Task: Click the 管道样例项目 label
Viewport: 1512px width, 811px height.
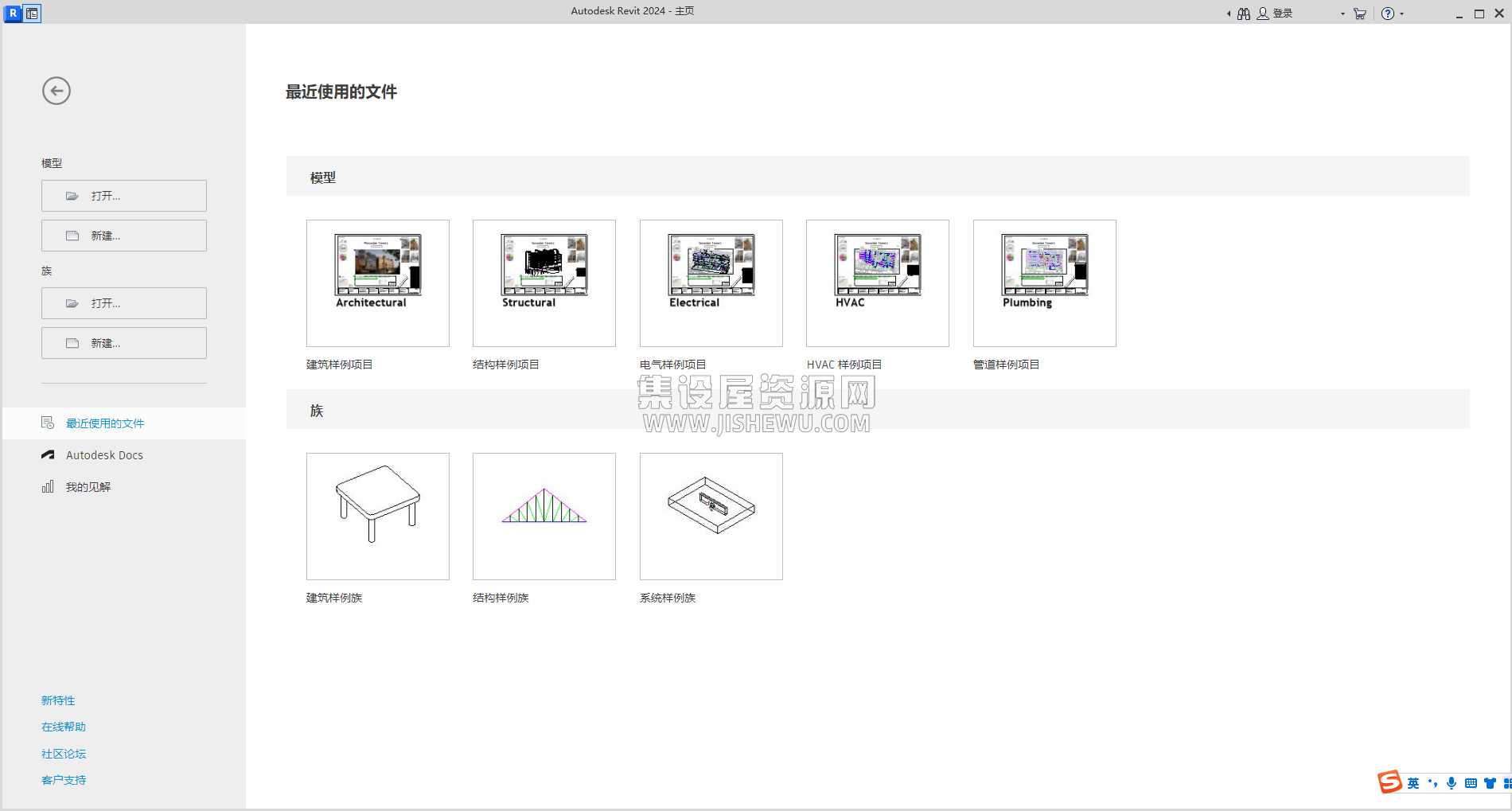Action: pos(1007,365)
